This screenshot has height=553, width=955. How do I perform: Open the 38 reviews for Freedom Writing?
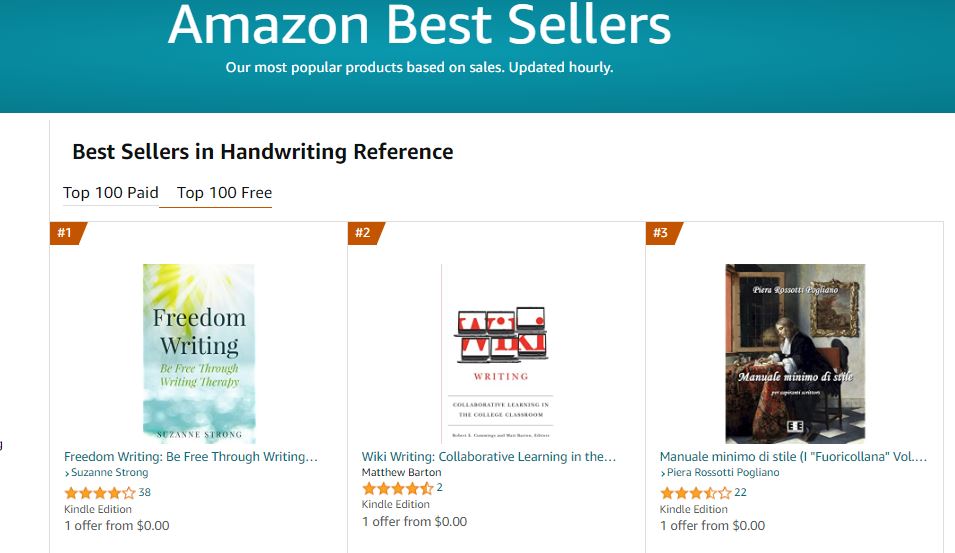145,492
